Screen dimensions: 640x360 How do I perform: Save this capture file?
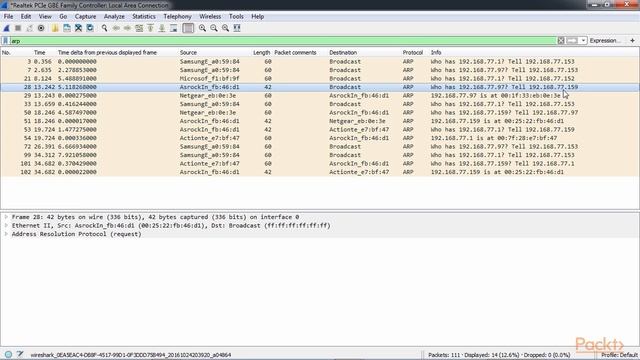(67, 28)
